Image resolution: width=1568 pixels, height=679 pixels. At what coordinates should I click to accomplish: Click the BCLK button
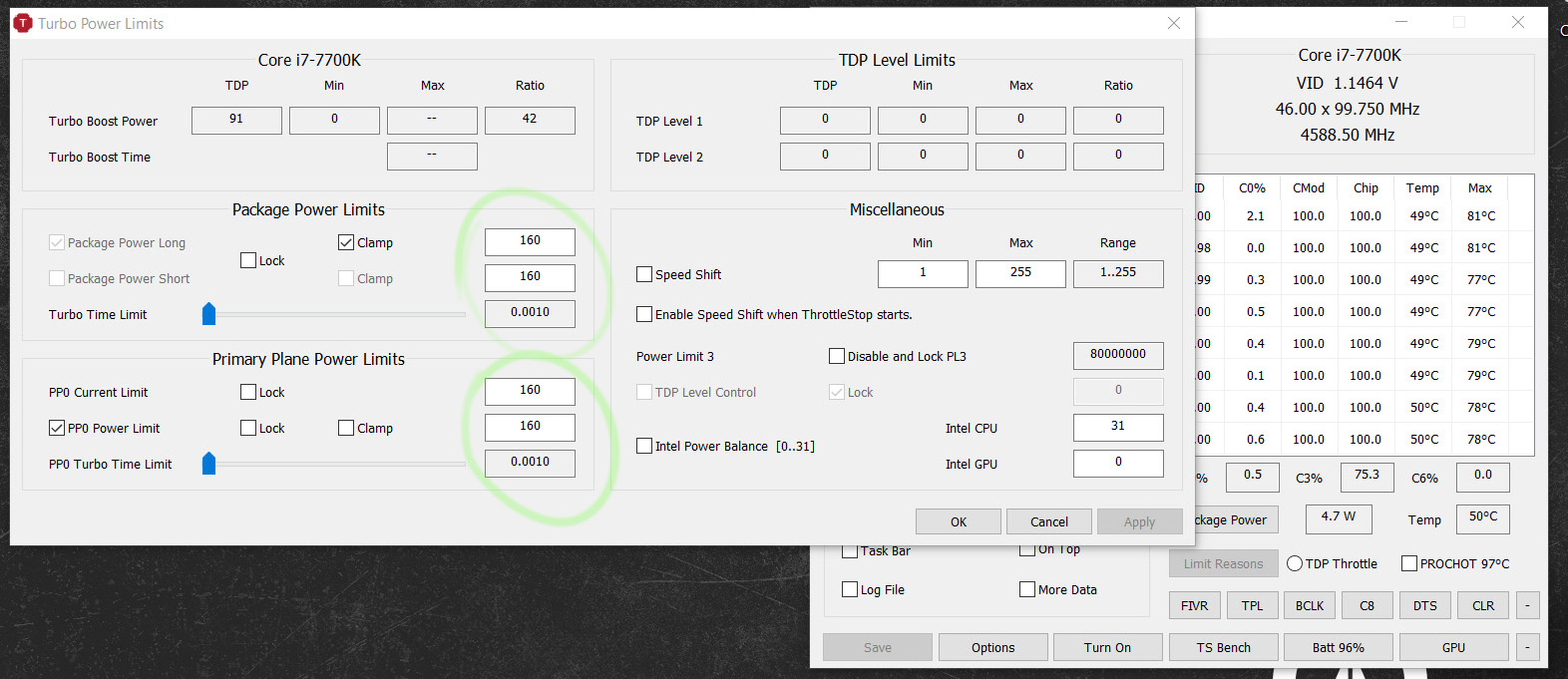point(1310,605)
